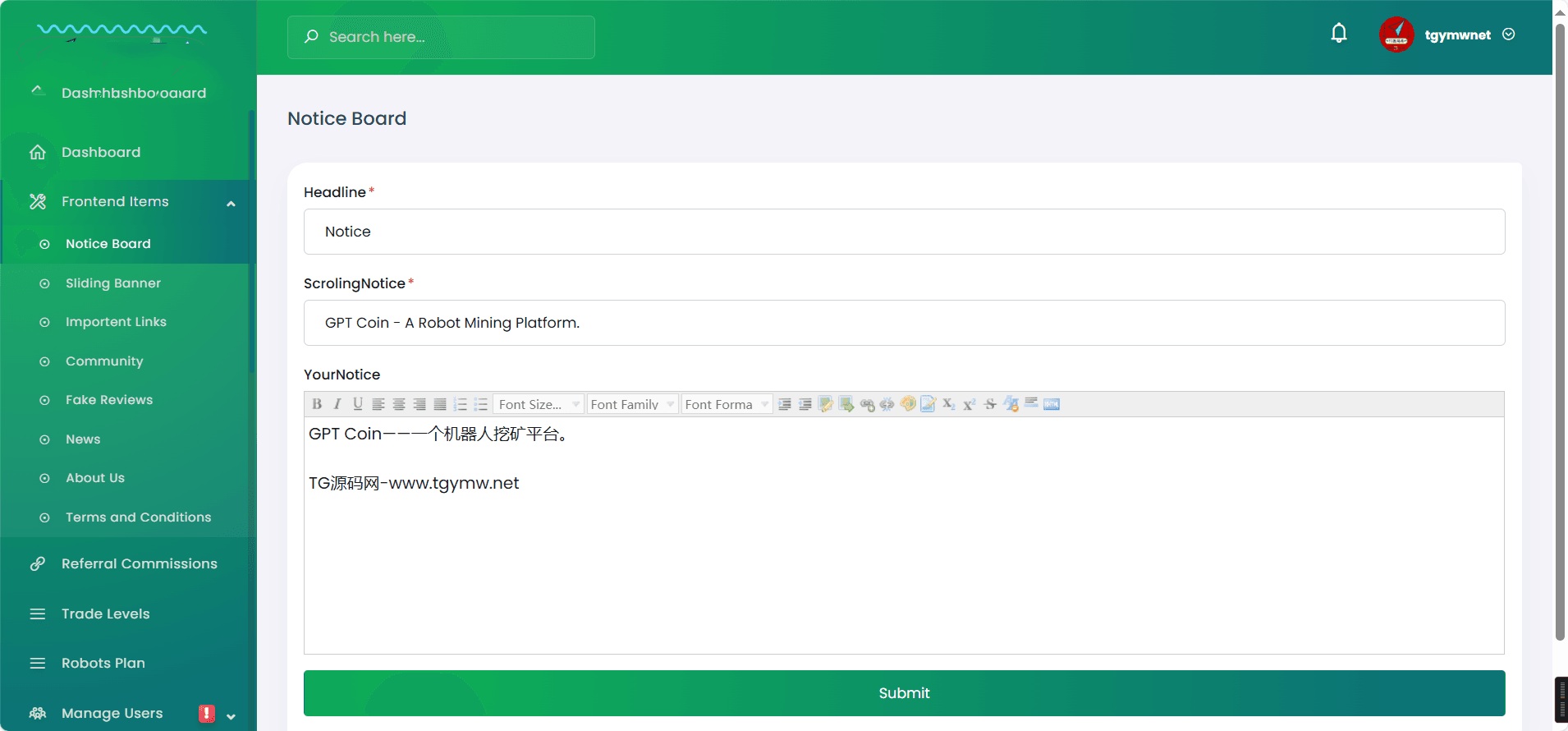Image resolution: width=1568 pixels, height=731 pixels.
Task: Apply underline in the editor toolbar
Action: click(x=358, y=404)
